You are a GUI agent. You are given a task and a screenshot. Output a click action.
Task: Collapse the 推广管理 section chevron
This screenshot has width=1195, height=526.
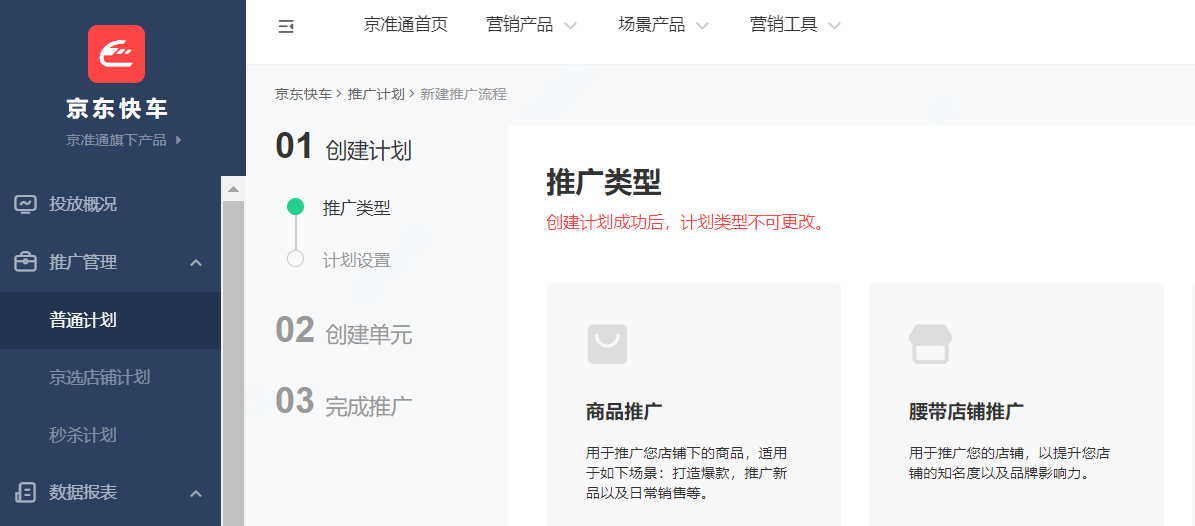point(196,263)
